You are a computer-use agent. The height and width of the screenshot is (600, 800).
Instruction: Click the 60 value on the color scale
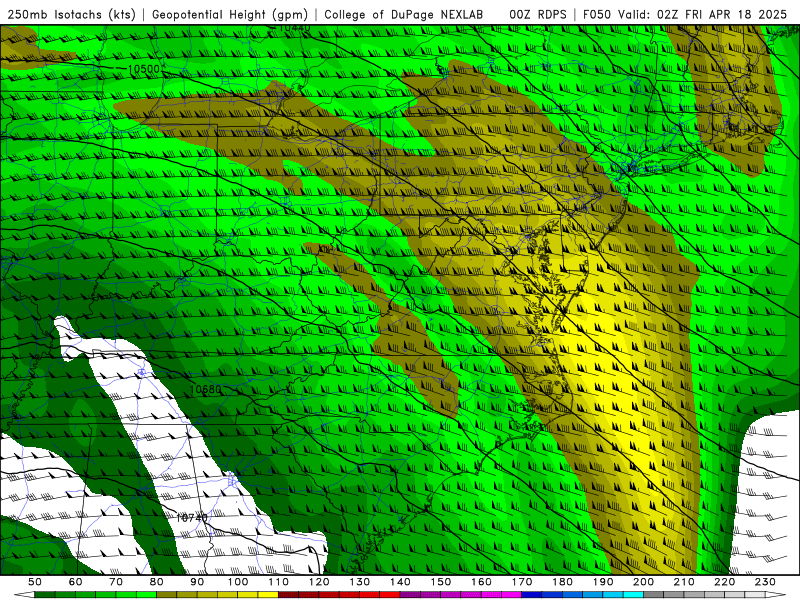(x=76, y=582)
